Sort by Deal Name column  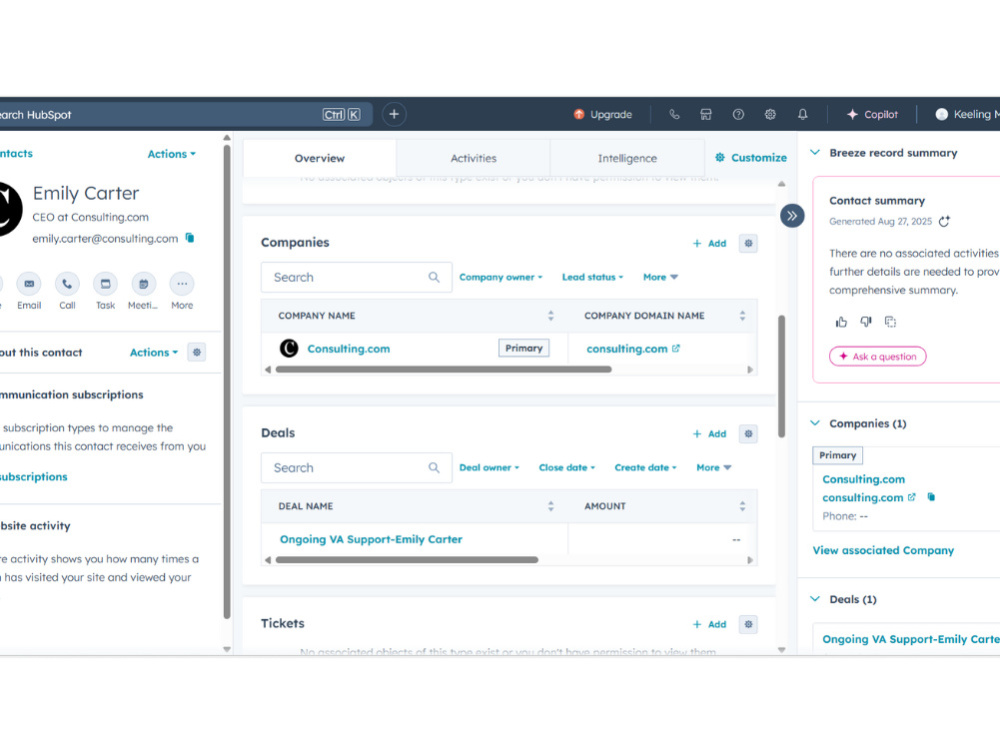click(x=551, y=506)
